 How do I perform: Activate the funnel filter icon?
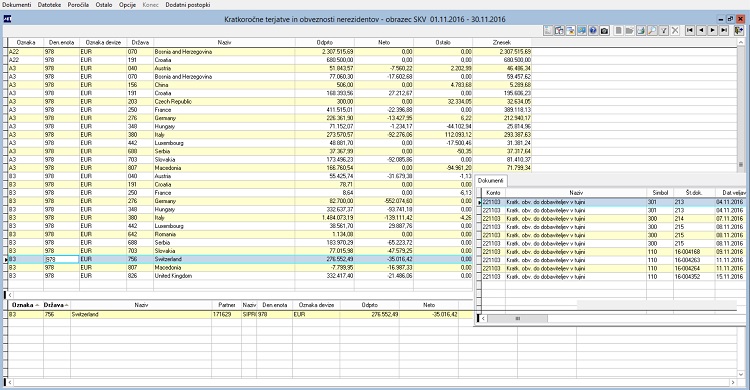[664, 31]
